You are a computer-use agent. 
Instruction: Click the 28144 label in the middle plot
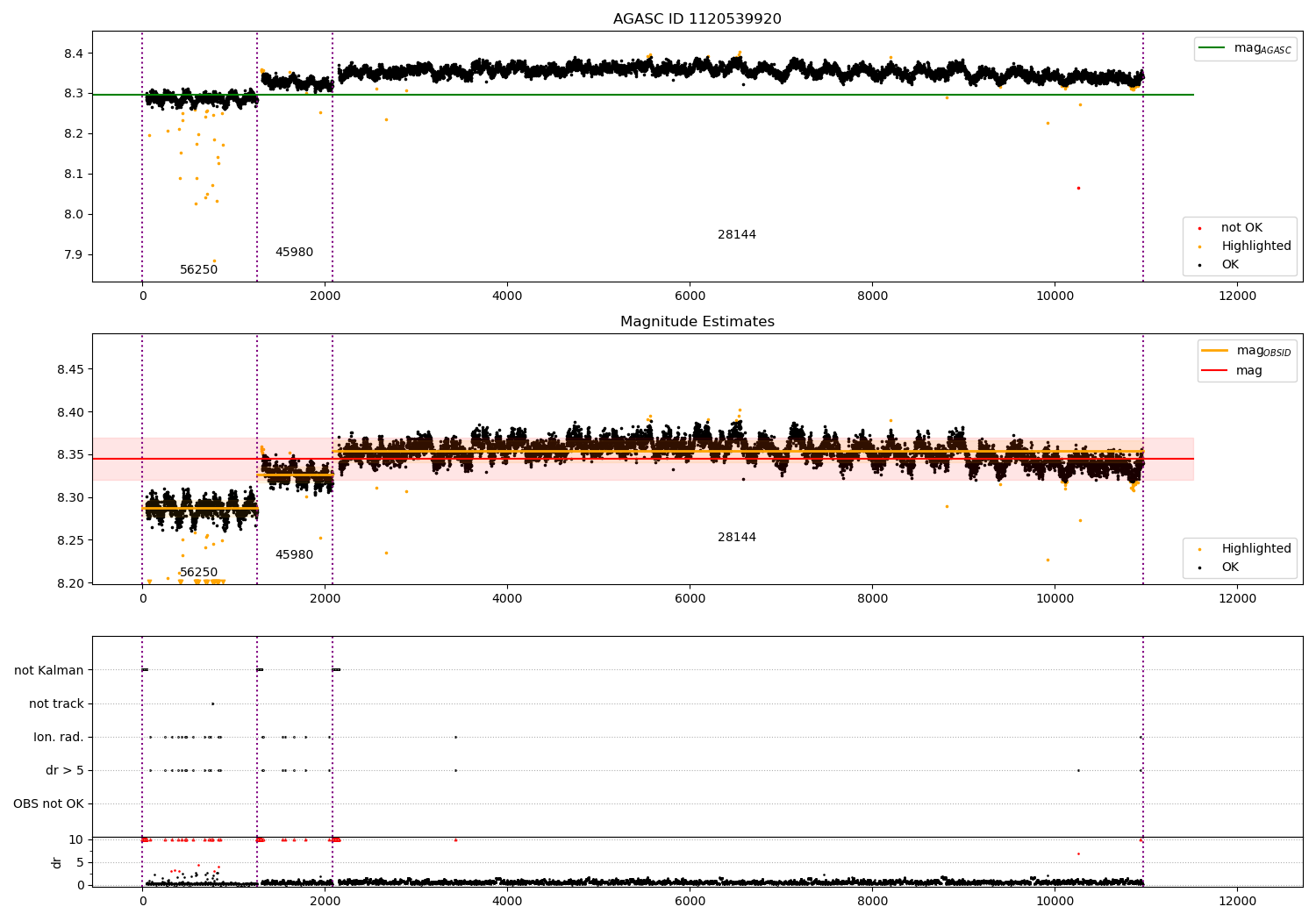point(737,538)
